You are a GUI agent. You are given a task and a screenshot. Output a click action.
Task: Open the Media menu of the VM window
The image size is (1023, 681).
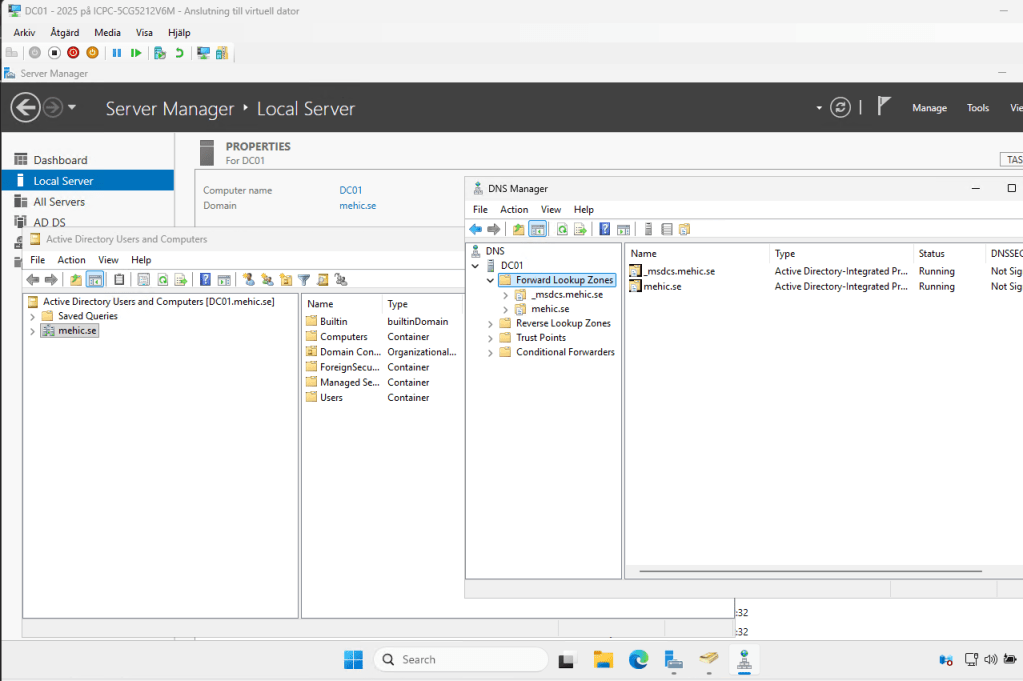107,33
